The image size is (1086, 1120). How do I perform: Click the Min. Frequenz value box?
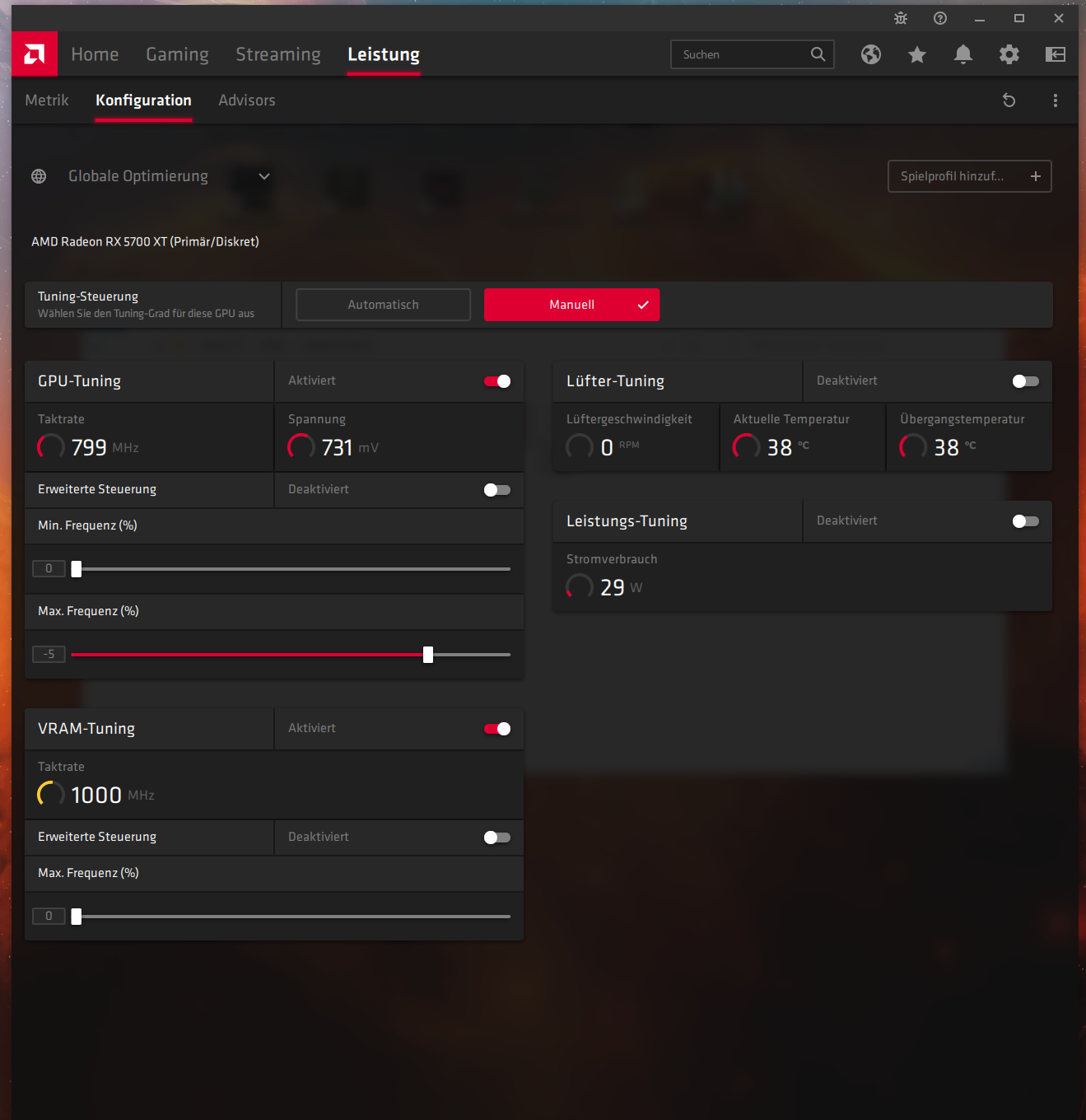tap(49, 569)
